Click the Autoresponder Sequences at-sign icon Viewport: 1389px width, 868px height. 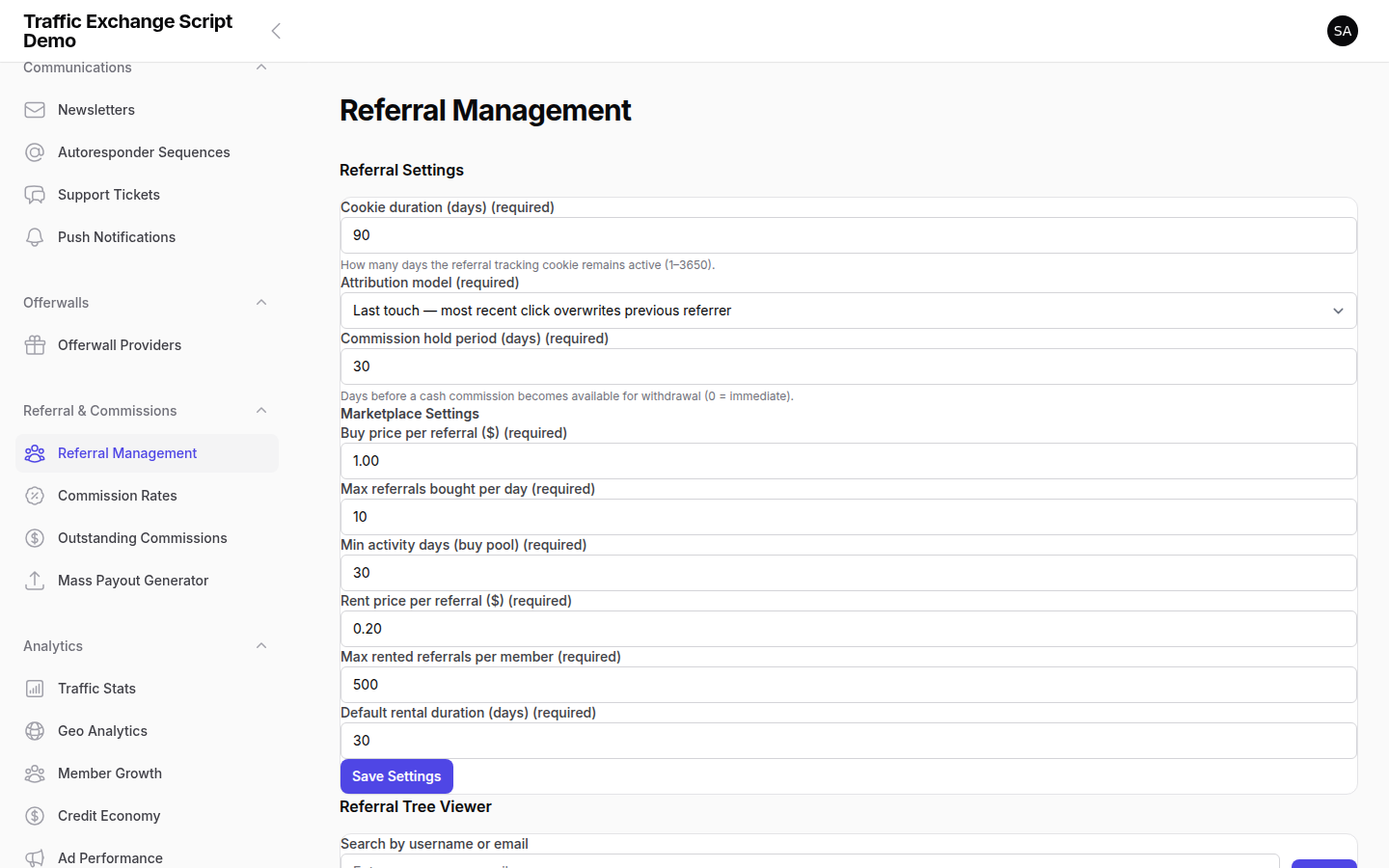tap(35, 151)
